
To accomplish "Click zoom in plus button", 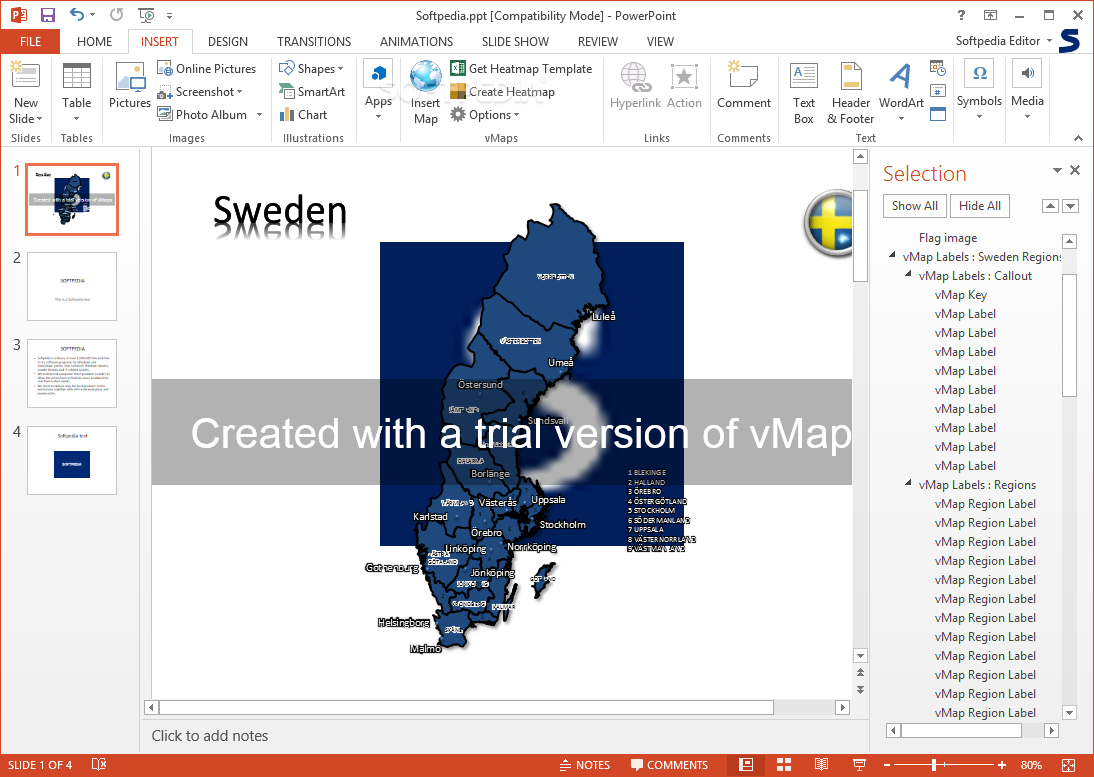I will pos(1002,765).
